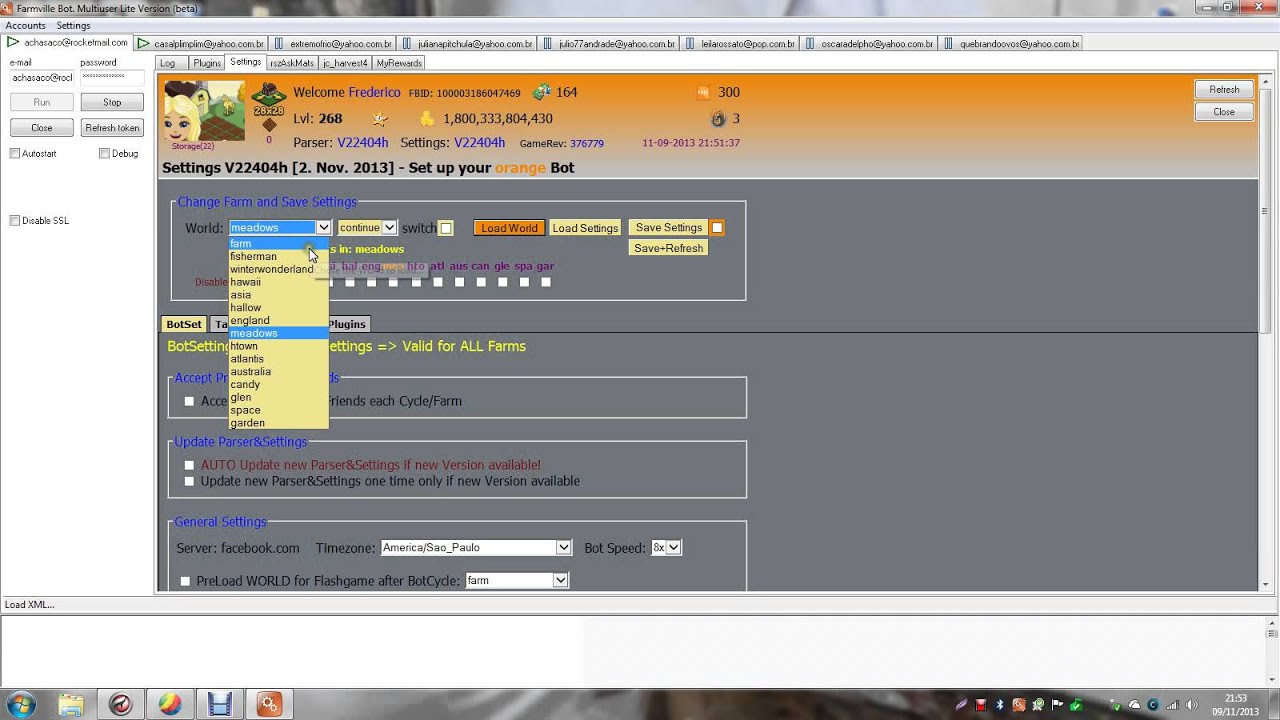
Task: Click green play icon on achasaco account tab
Action: [13, 43]
